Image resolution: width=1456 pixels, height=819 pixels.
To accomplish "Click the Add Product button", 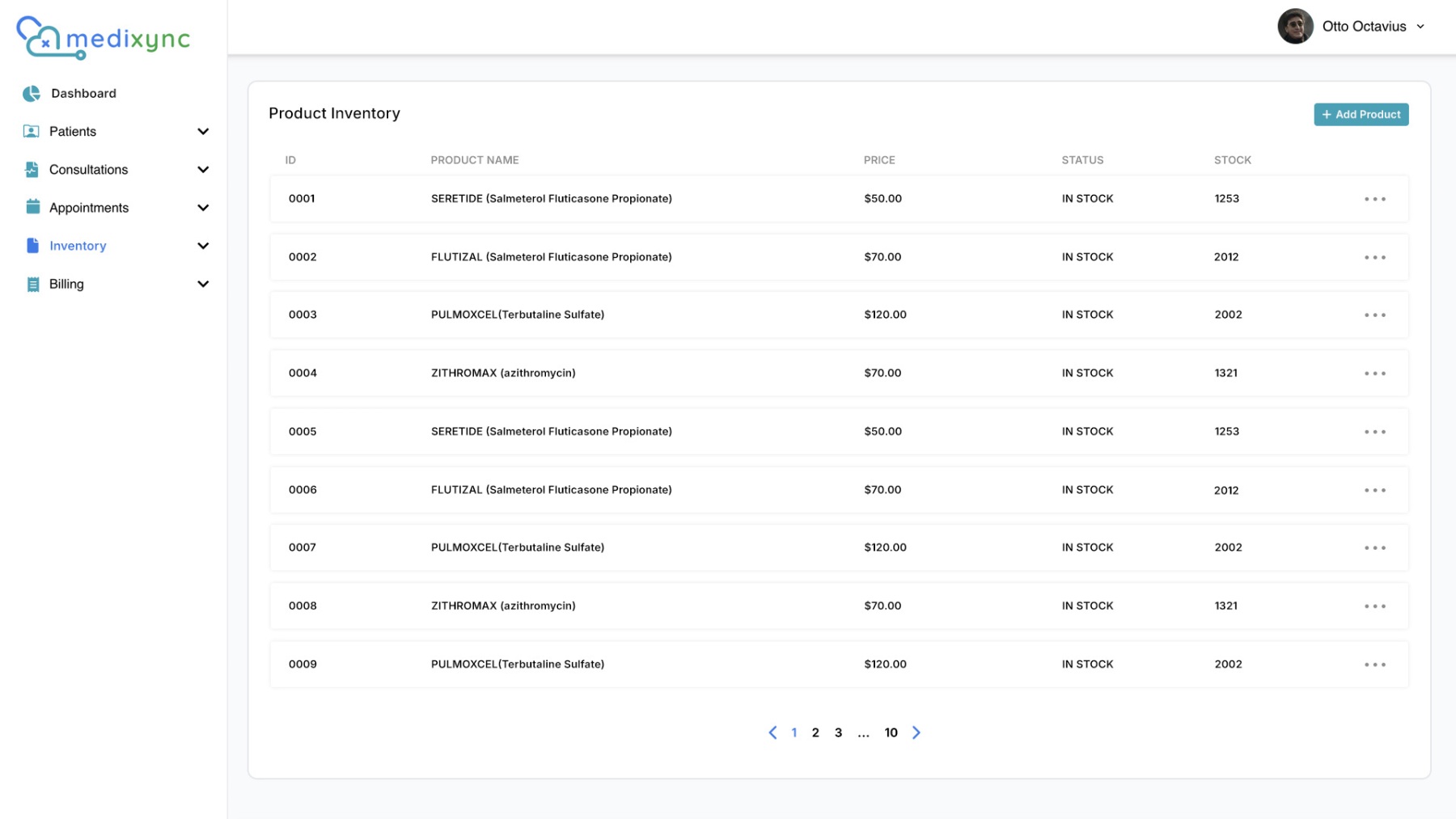I will pos(1361,115).
